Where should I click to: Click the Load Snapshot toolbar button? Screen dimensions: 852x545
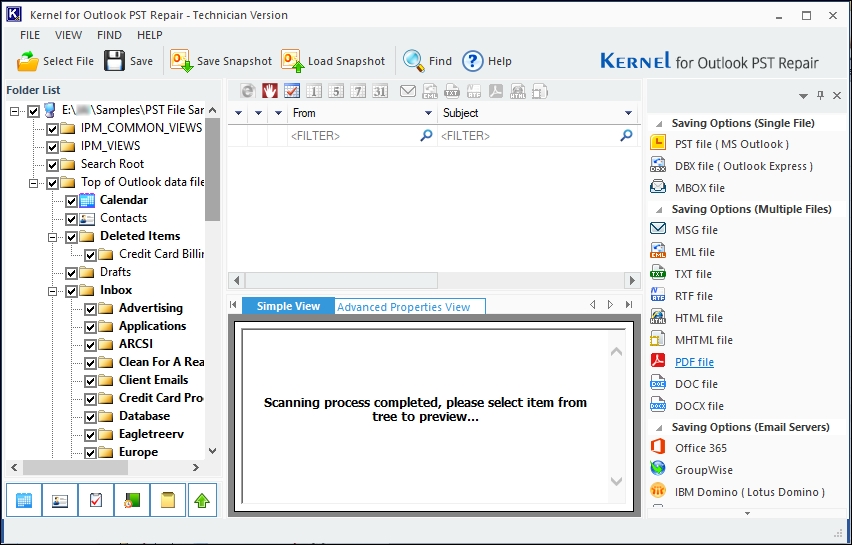click(333, 61)
